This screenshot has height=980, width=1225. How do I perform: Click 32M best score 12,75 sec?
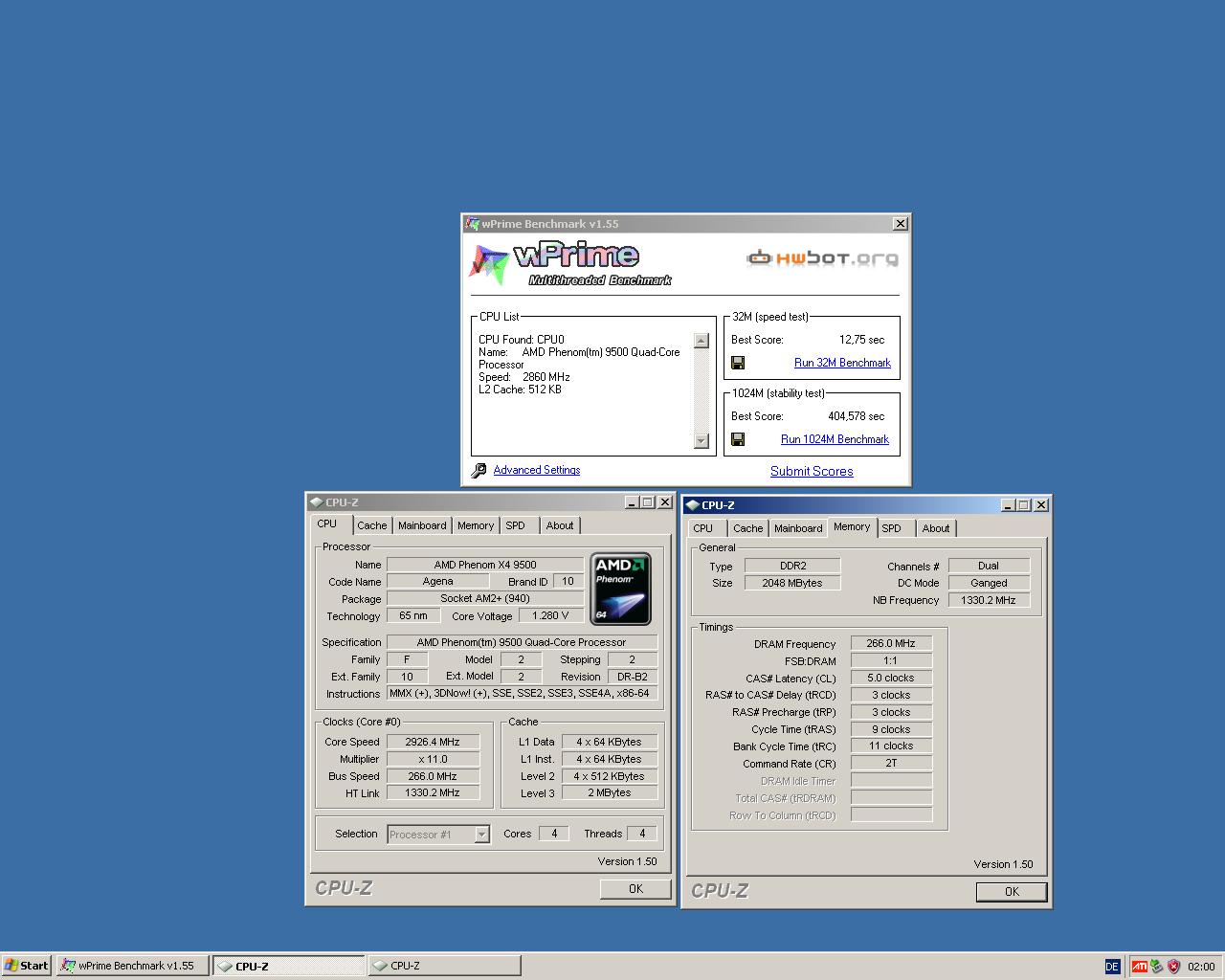click(x=861, y=340)
